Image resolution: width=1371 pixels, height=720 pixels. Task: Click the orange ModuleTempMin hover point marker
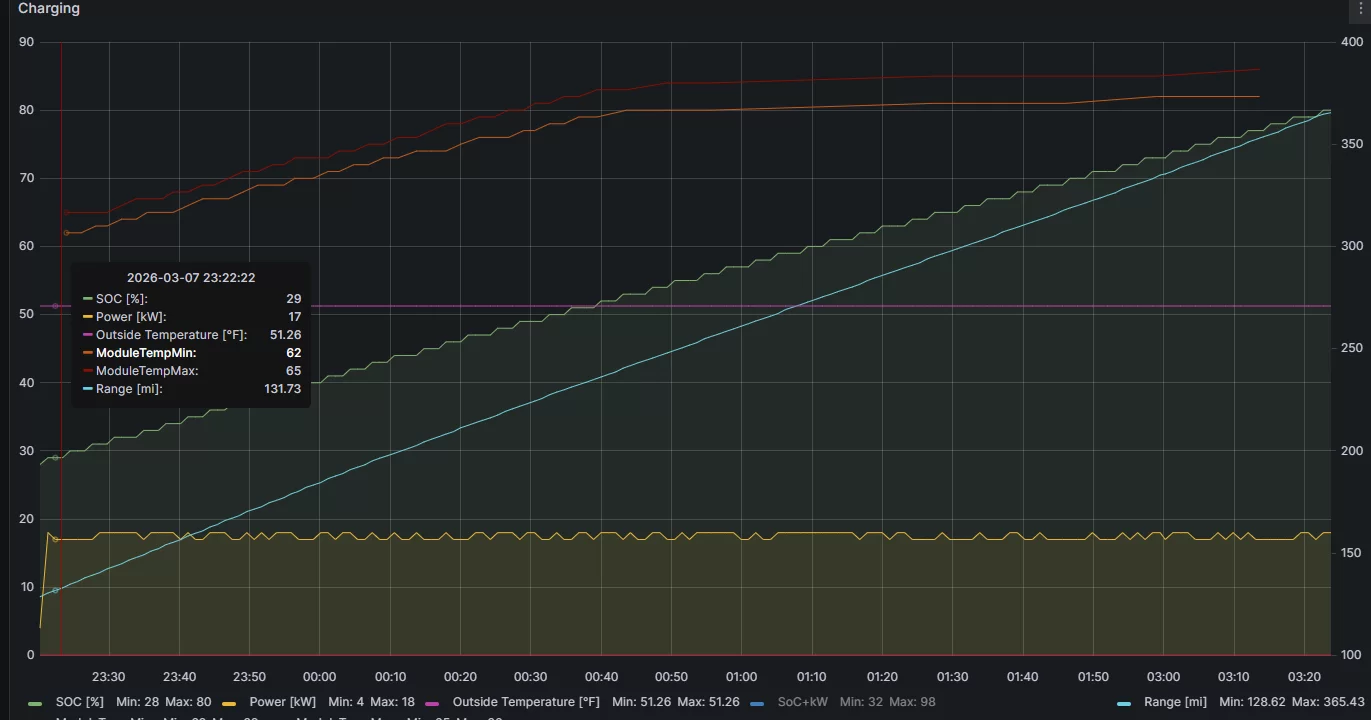point(66,233)
